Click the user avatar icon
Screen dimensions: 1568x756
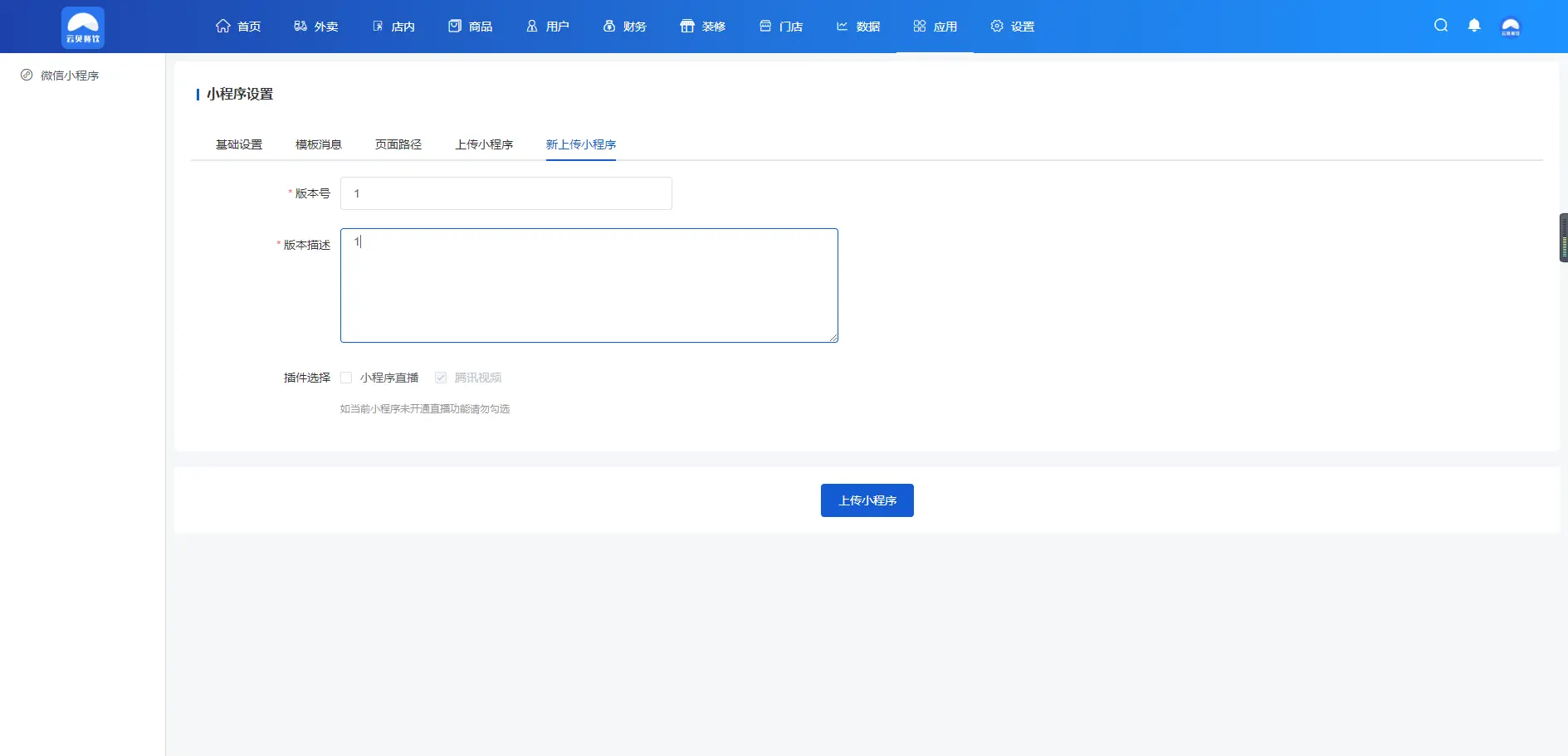pos(1511,27)
